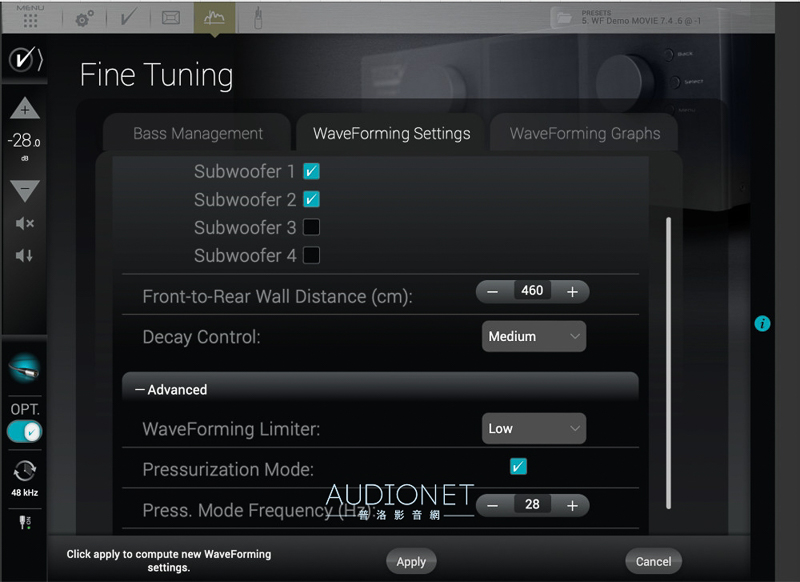Decrease volume with the minus triangle
Screen dimensions: 800x582
[x=24, y=190]
